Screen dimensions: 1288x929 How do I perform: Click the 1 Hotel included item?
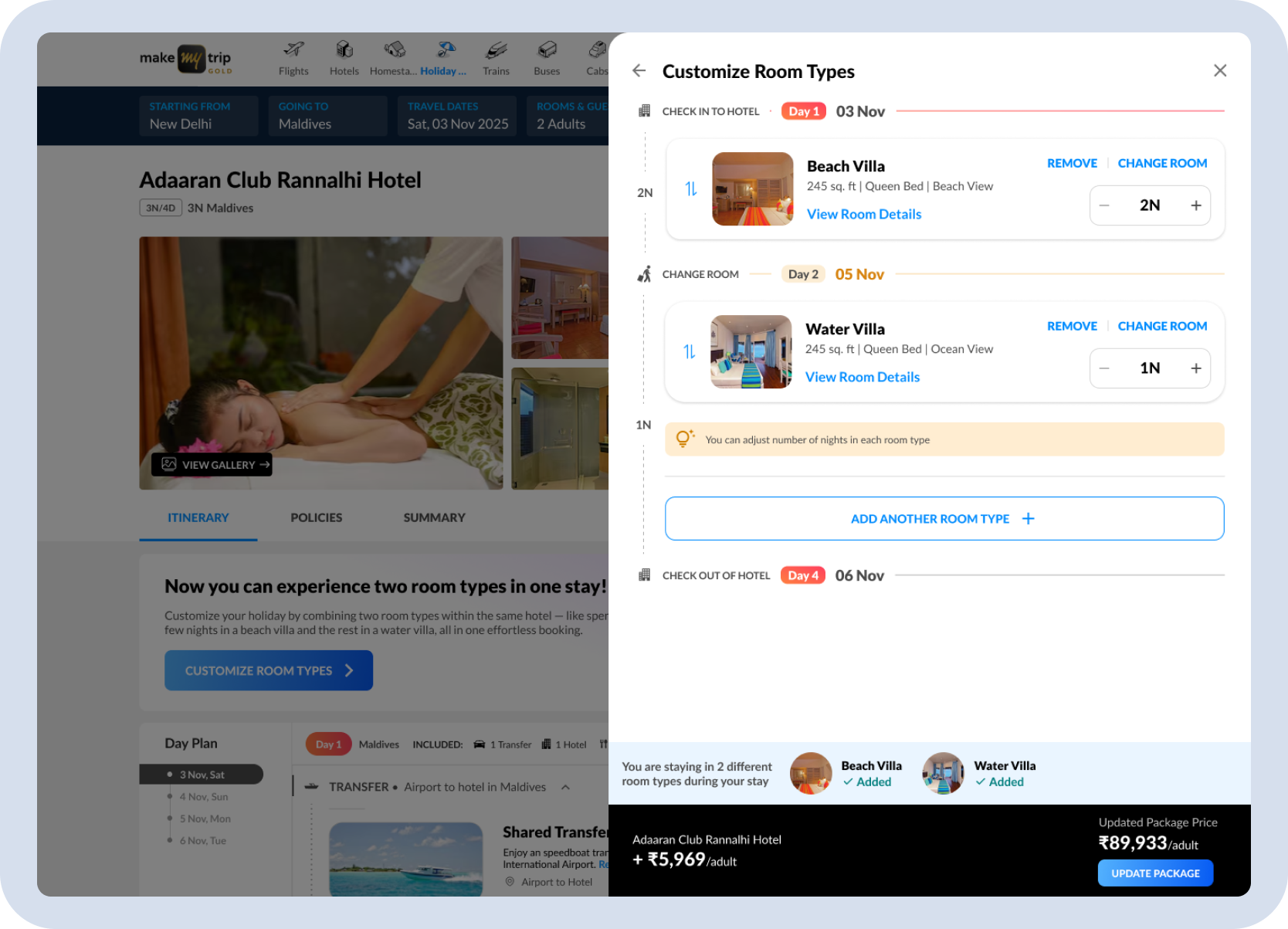click(564, 744)
